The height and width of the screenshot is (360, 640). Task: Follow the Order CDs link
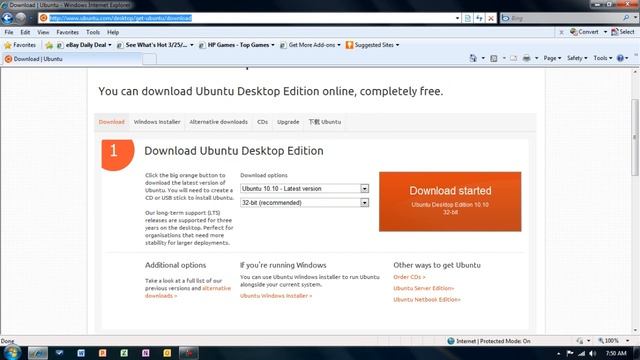[409, 277]
